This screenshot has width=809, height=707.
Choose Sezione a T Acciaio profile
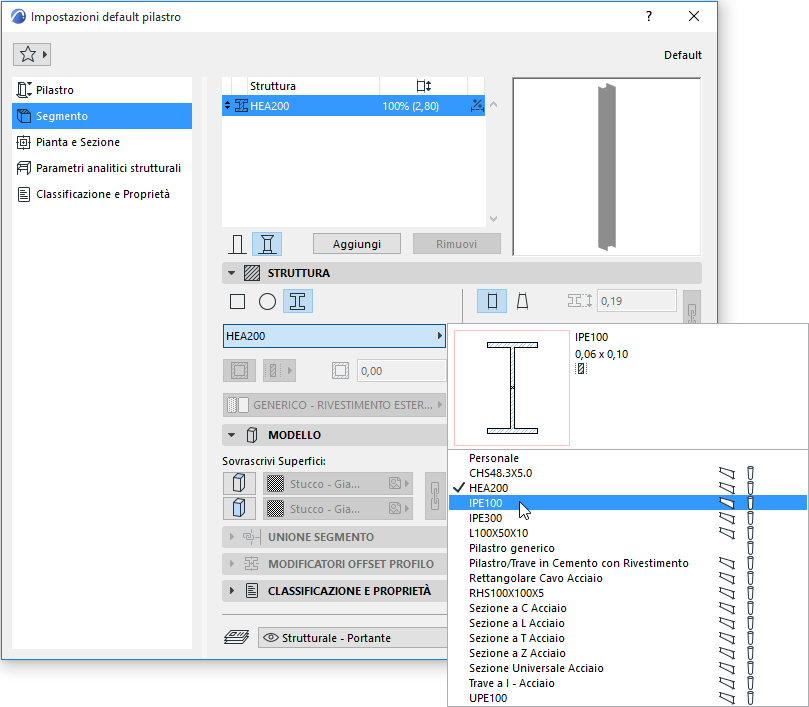tap(627, 637)
